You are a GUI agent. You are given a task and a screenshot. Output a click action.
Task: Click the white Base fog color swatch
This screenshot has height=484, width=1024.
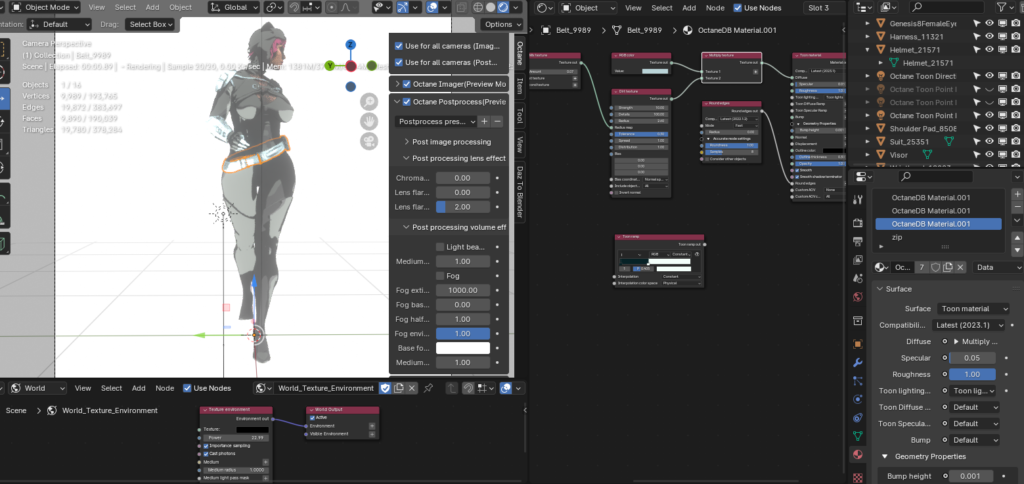[461, 348]
